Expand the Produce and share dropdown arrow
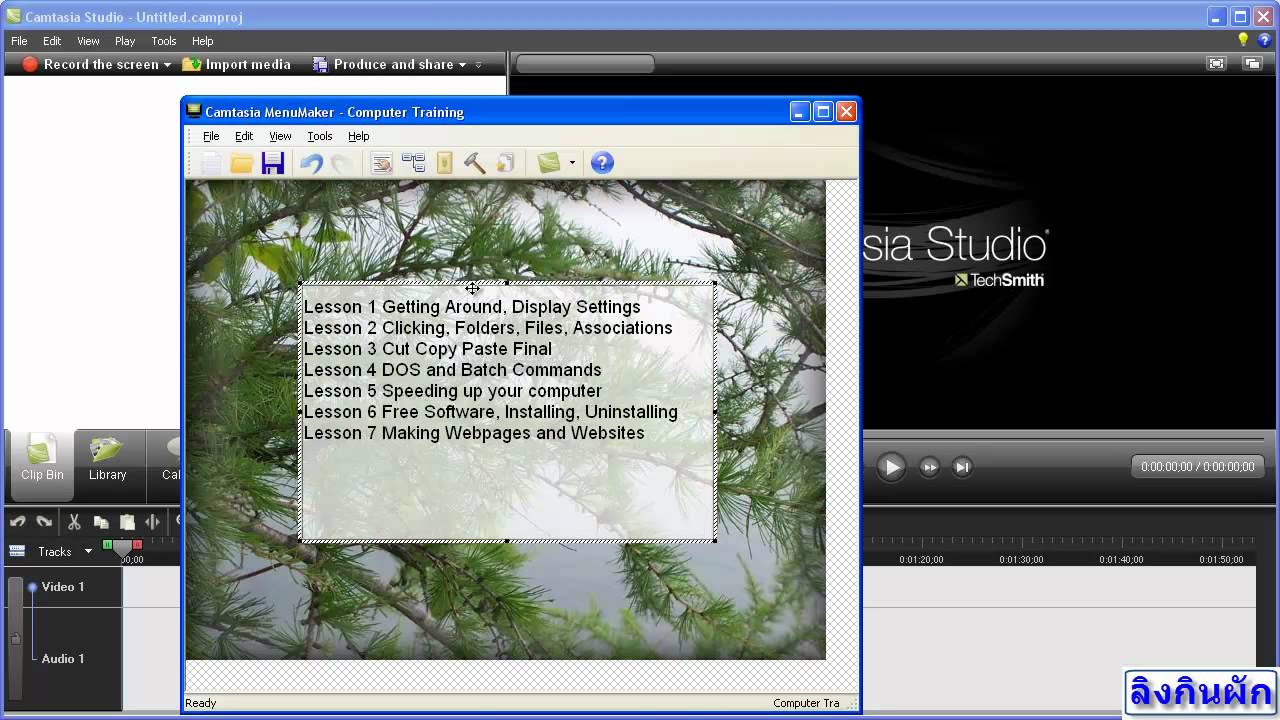The height and width of the screenshot is (720, 1280). pyautogui.click(x=462, y=65)
